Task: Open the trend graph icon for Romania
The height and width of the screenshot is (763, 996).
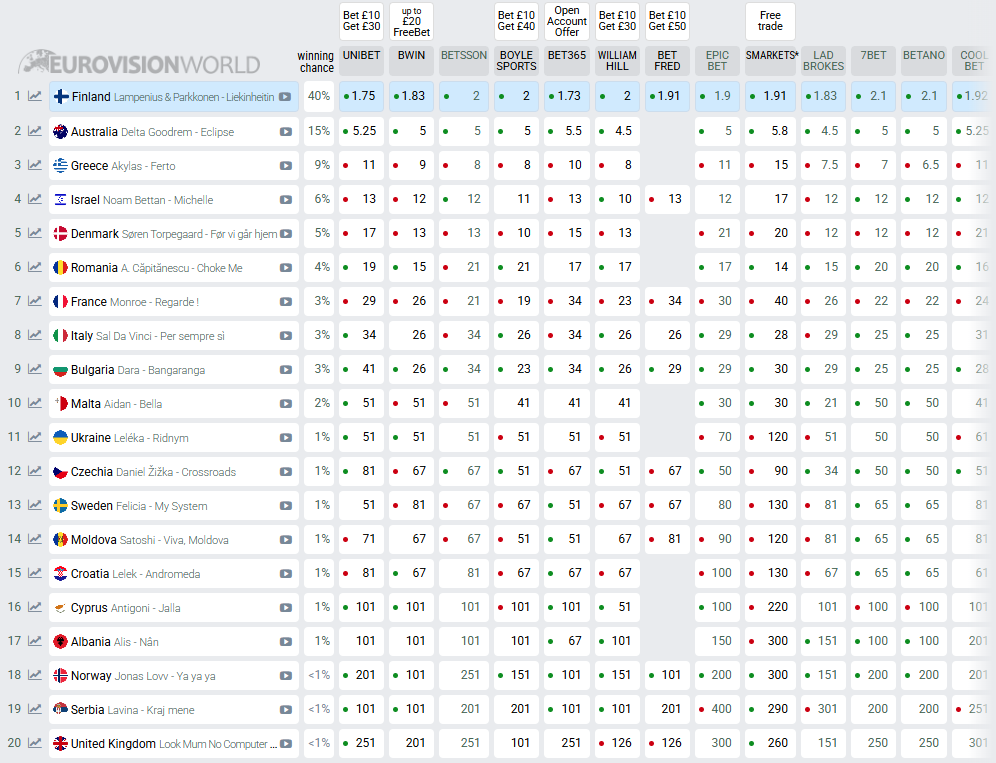Action: click(x=35, y=267)
